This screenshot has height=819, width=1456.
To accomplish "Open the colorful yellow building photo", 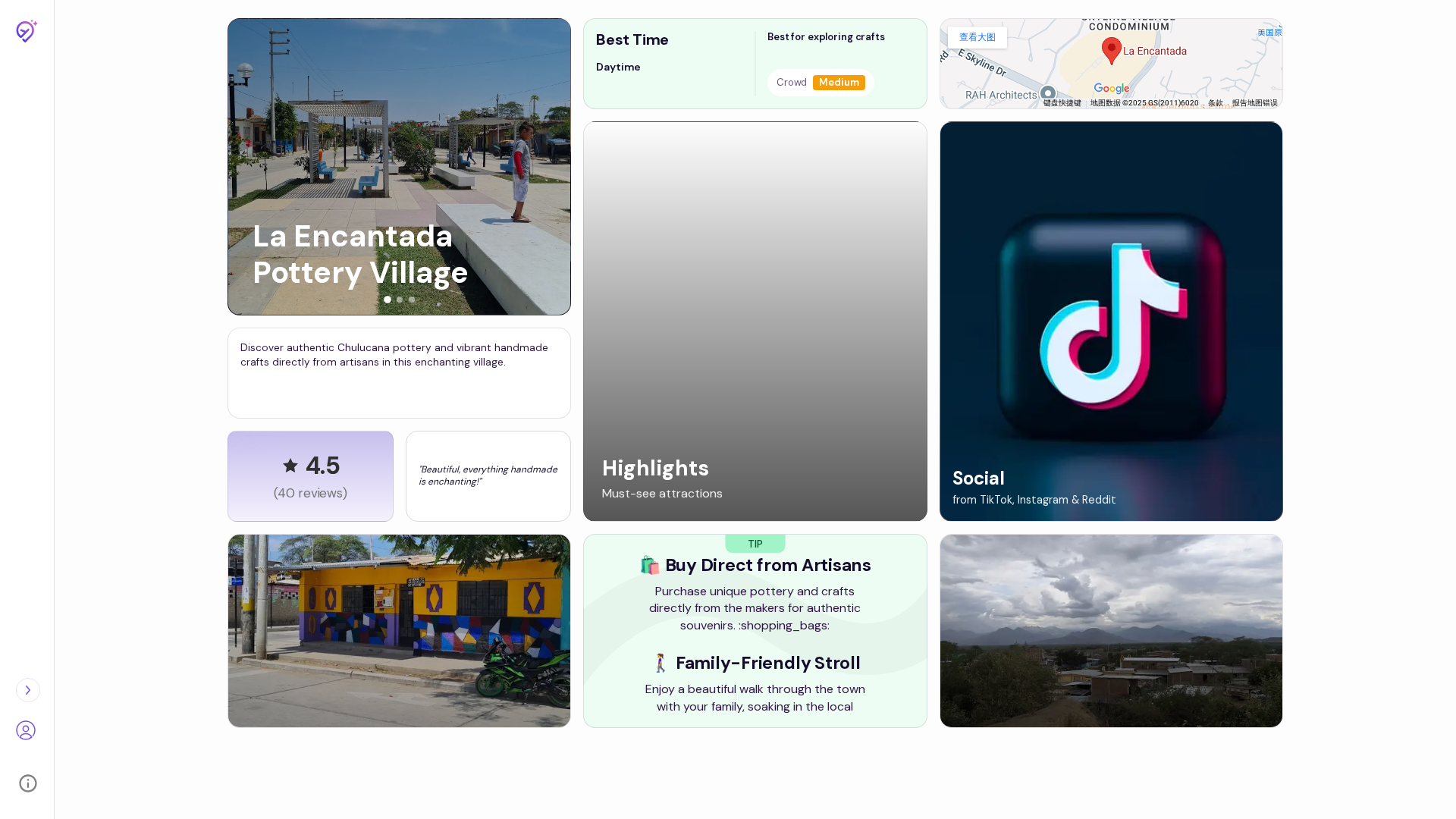I will pos(399,631).
